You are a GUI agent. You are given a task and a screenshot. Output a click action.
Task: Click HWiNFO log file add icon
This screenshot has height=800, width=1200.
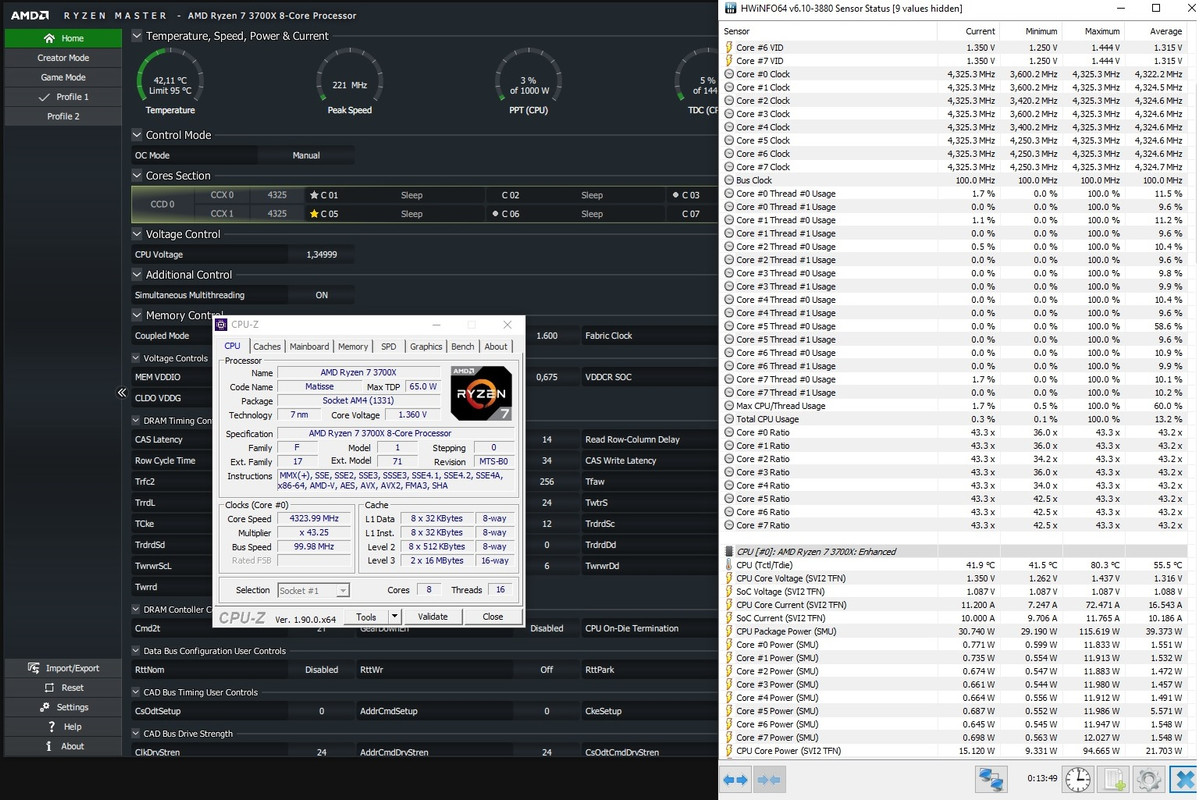click(1113, 779)
